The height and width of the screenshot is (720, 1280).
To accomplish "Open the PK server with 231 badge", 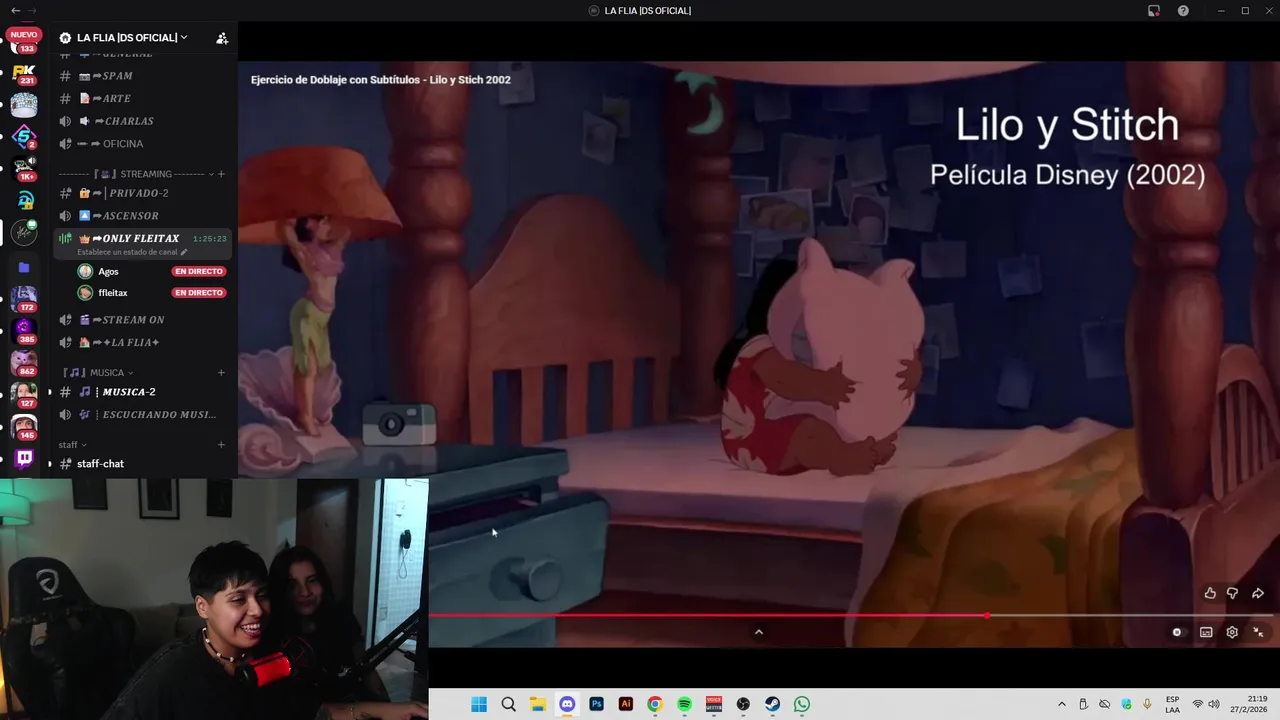I will [24, 73].
